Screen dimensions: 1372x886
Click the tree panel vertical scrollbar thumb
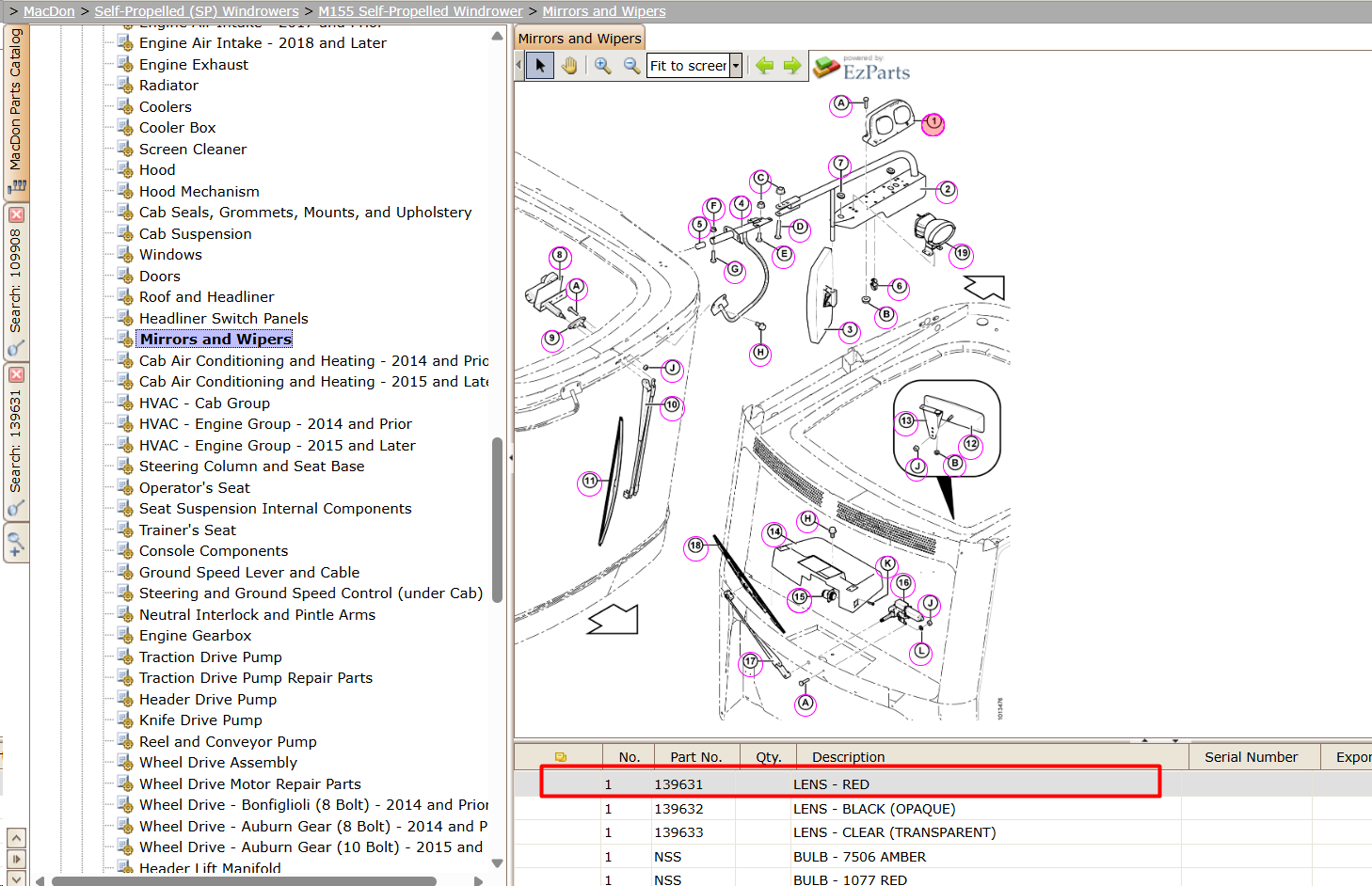coord(498,519)
